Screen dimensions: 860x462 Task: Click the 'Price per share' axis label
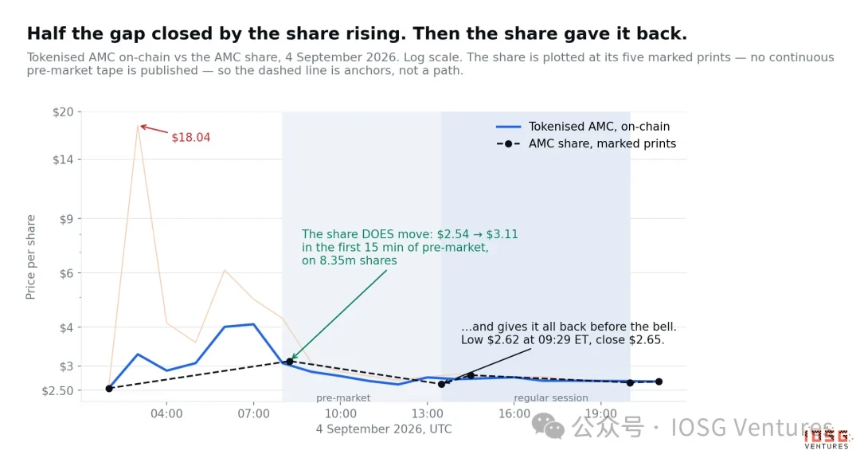coord(30,257)
